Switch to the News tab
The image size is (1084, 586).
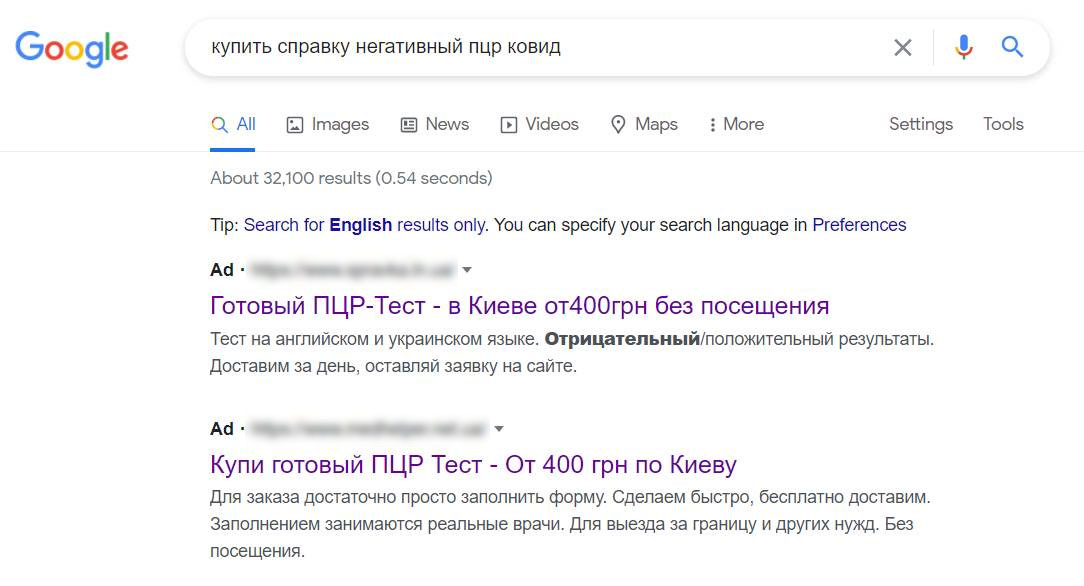tap(434, 125)
